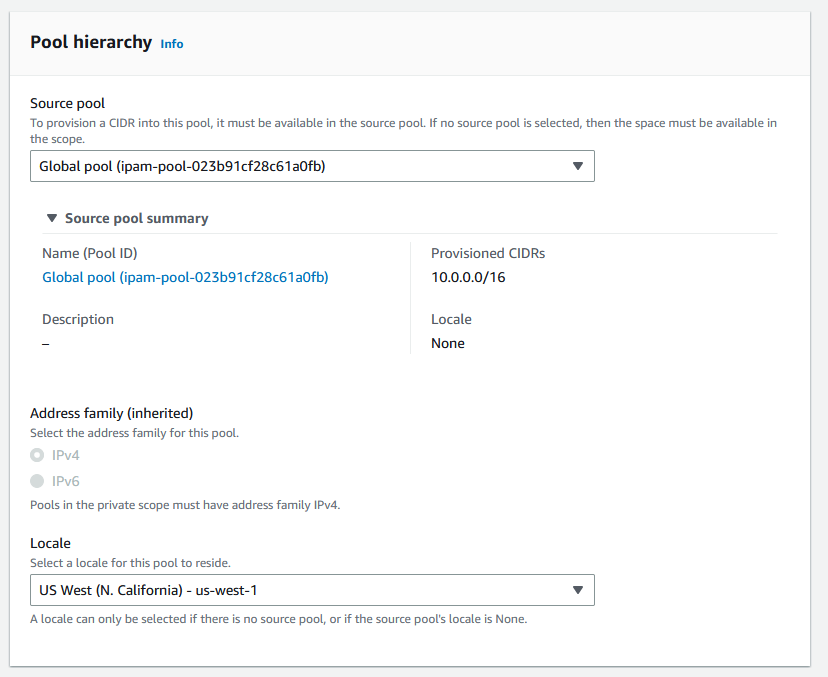The width and height of the screenshot is (828, 677).
Task: Click the arrow icon in Source pool dropdown
Action: click(577, 166)
